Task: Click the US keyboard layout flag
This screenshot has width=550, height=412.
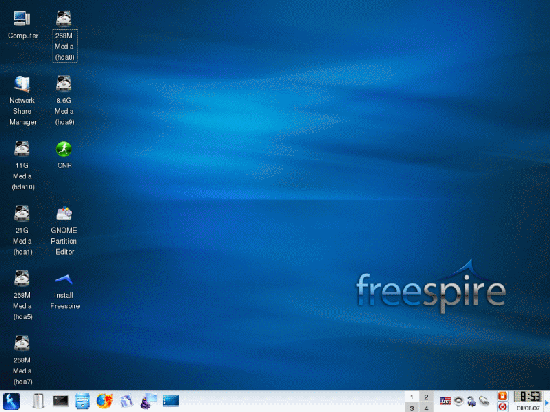Action: (445, 401)
